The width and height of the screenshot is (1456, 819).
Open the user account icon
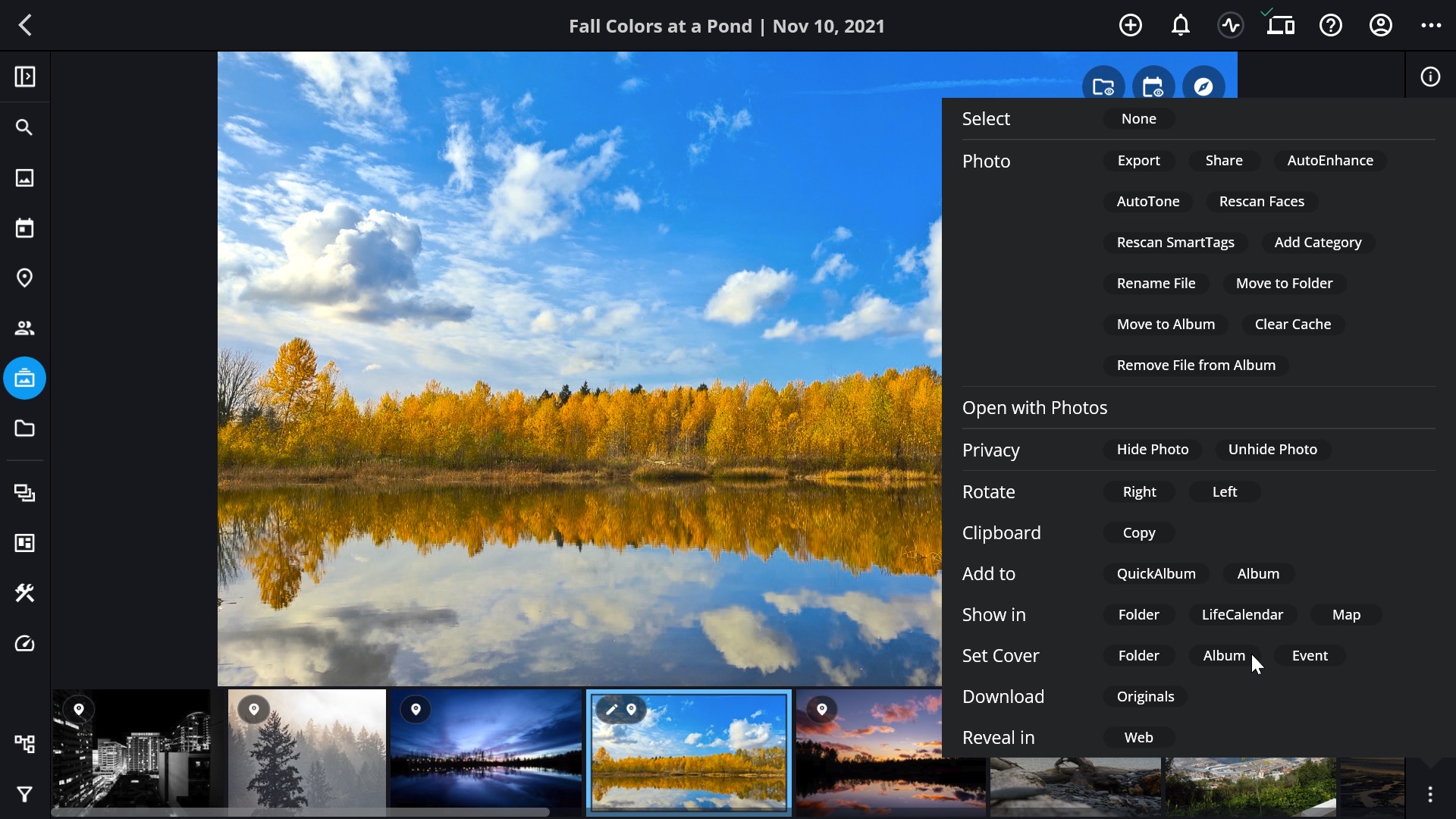[x=1381, y=25]
